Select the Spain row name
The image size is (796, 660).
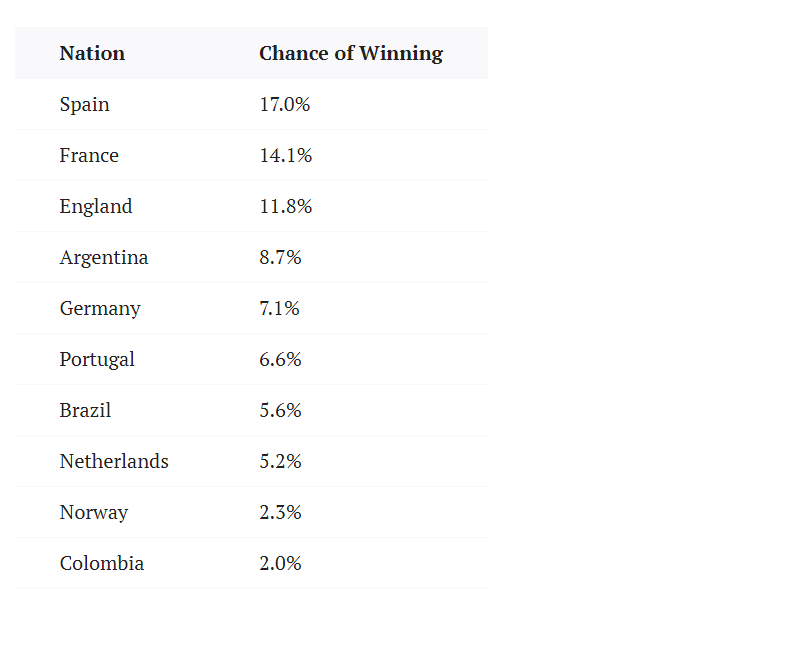click(85, 104)
